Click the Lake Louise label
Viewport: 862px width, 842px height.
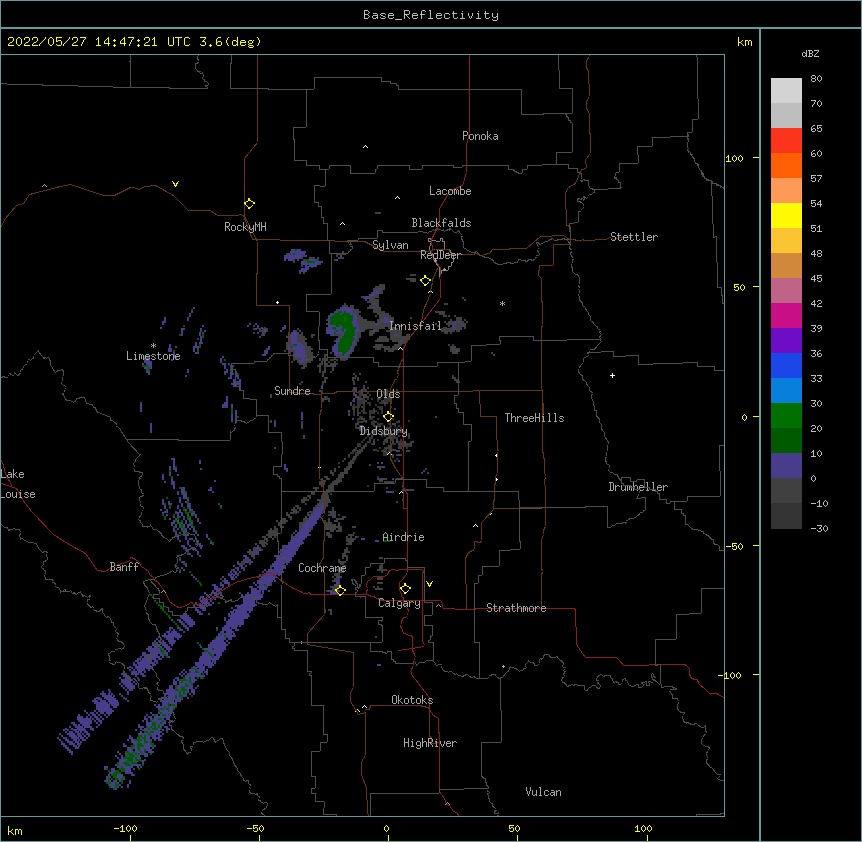tap(18, 484)
